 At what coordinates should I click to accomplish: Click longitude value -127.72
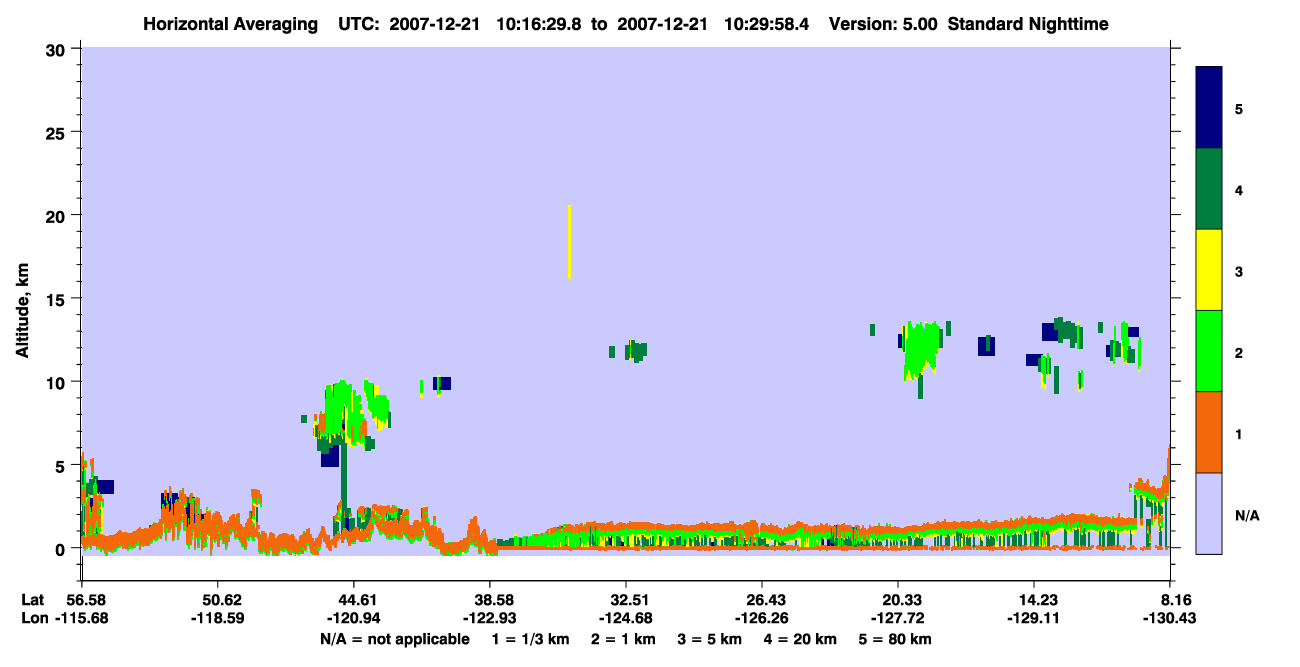click(898, 619)
